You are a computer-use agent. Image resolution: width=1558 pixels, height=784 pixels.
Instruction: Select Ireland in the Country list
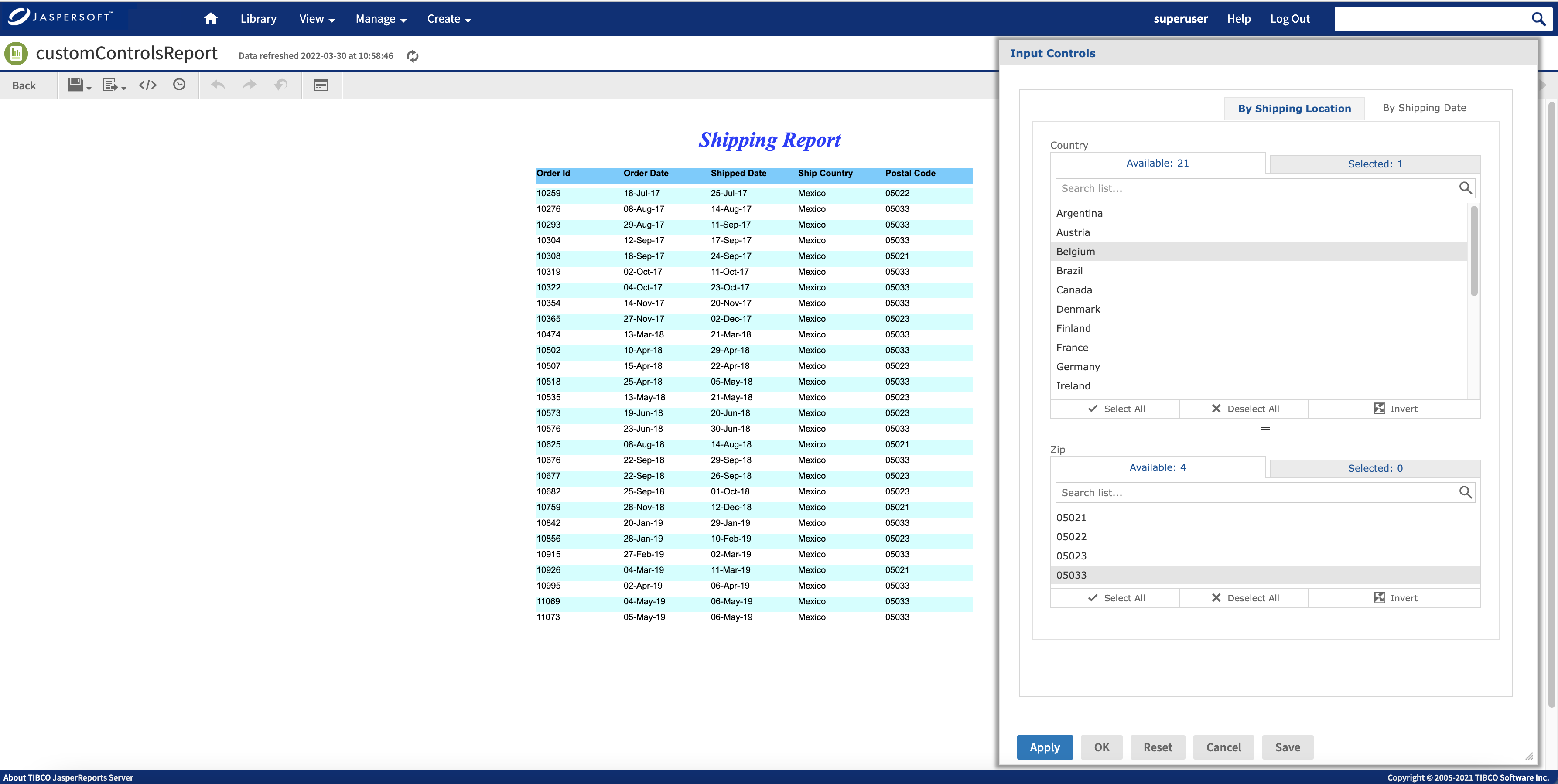pos(1259,385)
